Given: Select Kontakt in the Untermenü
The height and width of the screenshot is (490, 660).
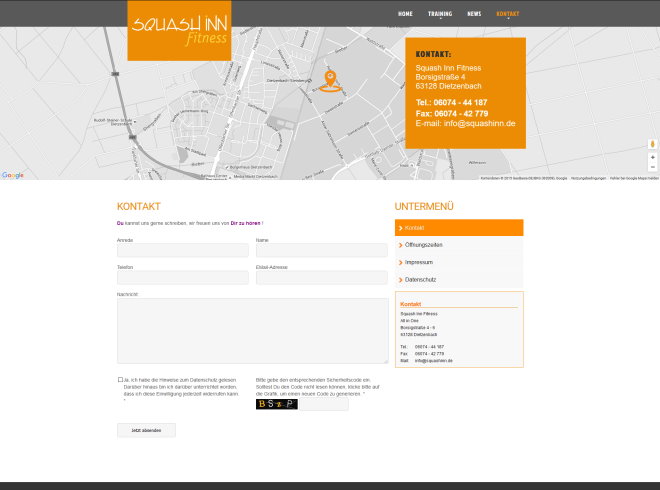Looking at the screenshot, I should 459,228.
